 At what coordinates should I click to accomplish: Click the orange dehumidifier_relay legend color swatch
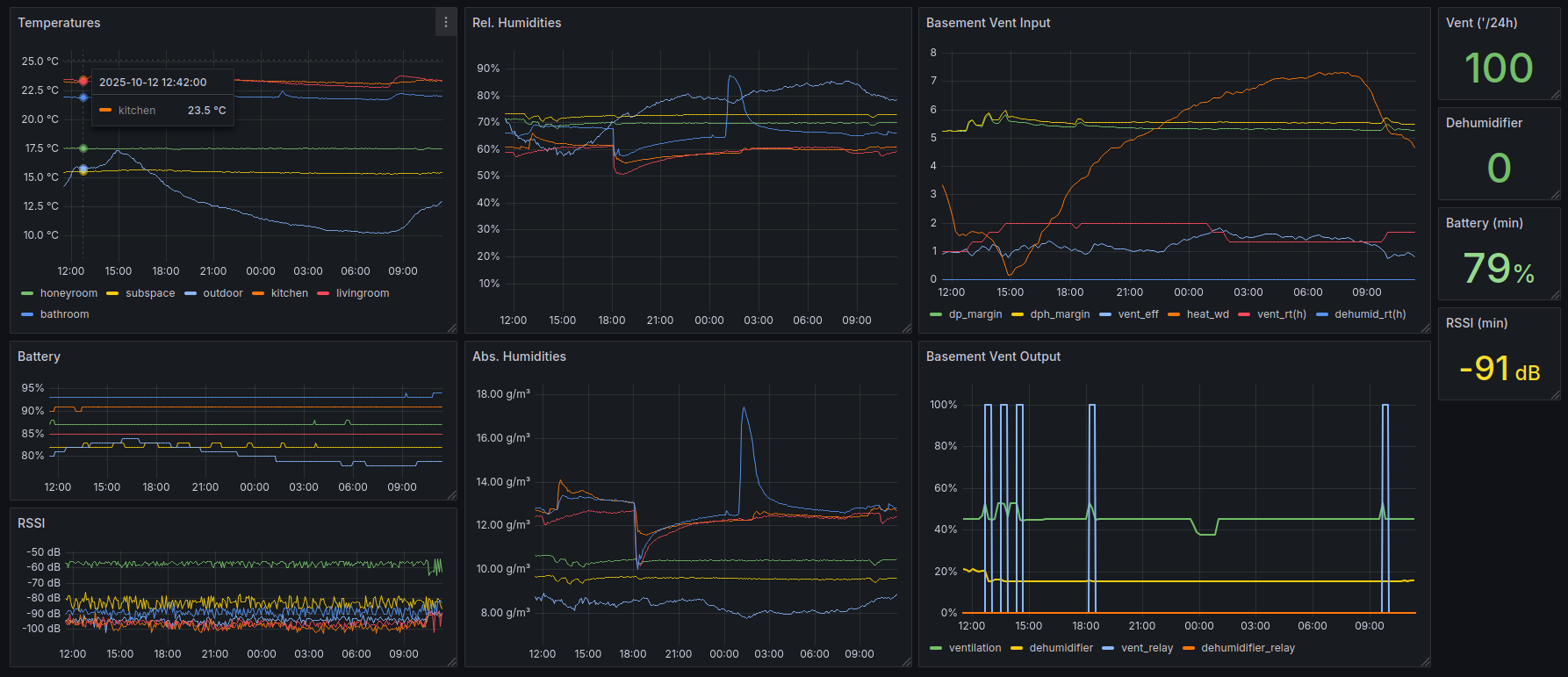tap(1189, 648)
